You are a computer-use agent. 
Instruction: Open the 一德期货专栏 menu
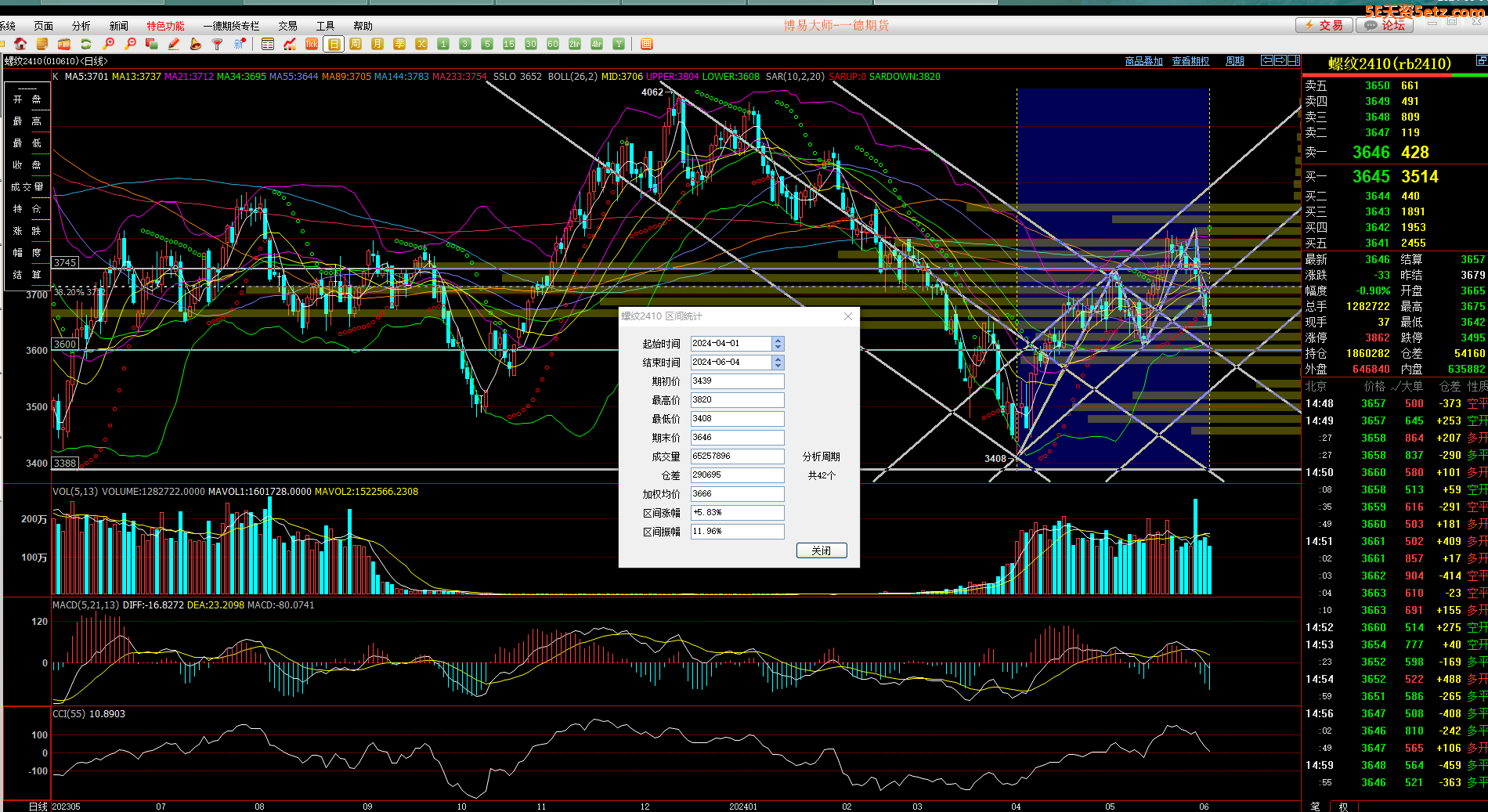[x=231, y=26]
